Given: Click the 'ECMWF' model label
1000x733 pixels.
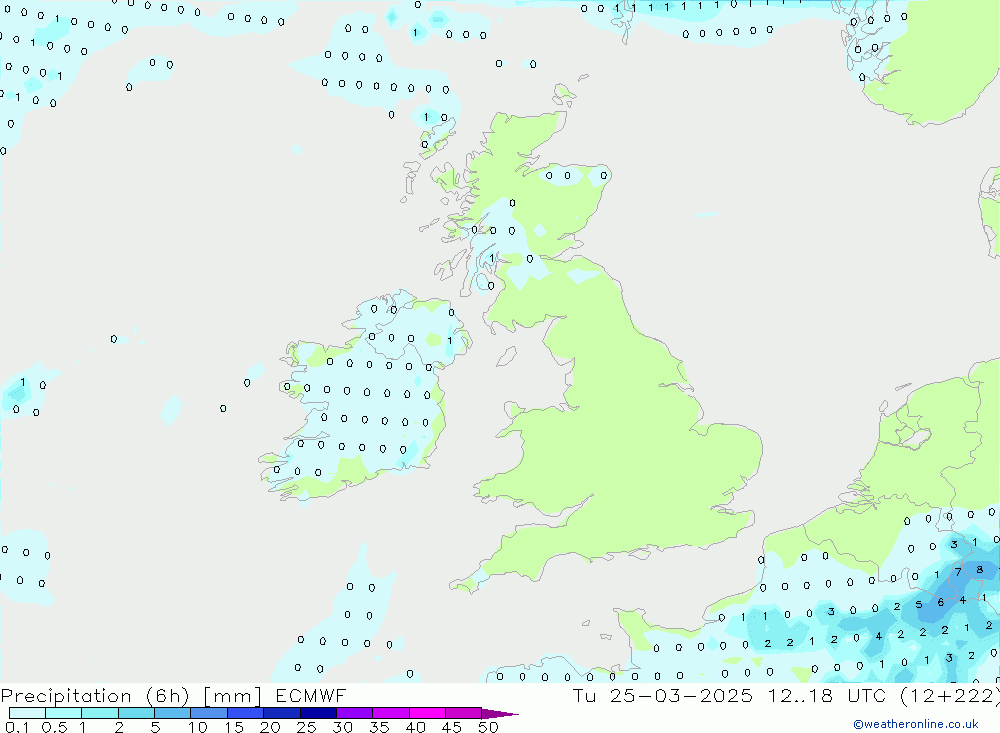Looking at the screenshot, I should [311, 695].
